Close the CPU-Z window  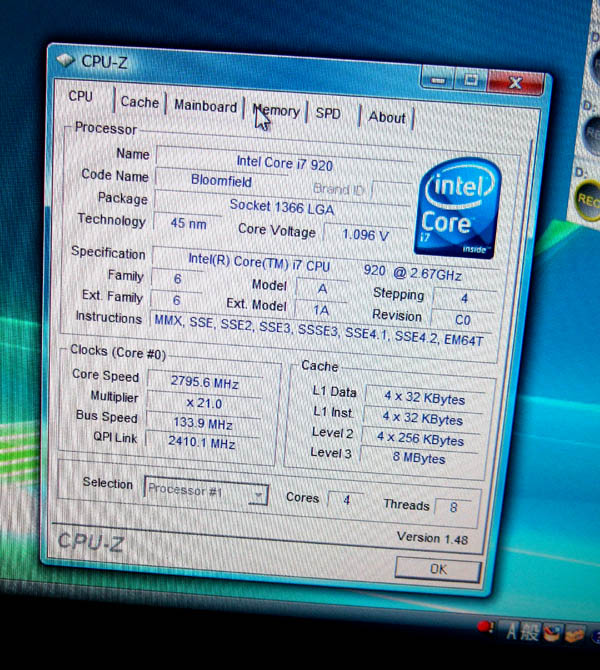[515, 82]
